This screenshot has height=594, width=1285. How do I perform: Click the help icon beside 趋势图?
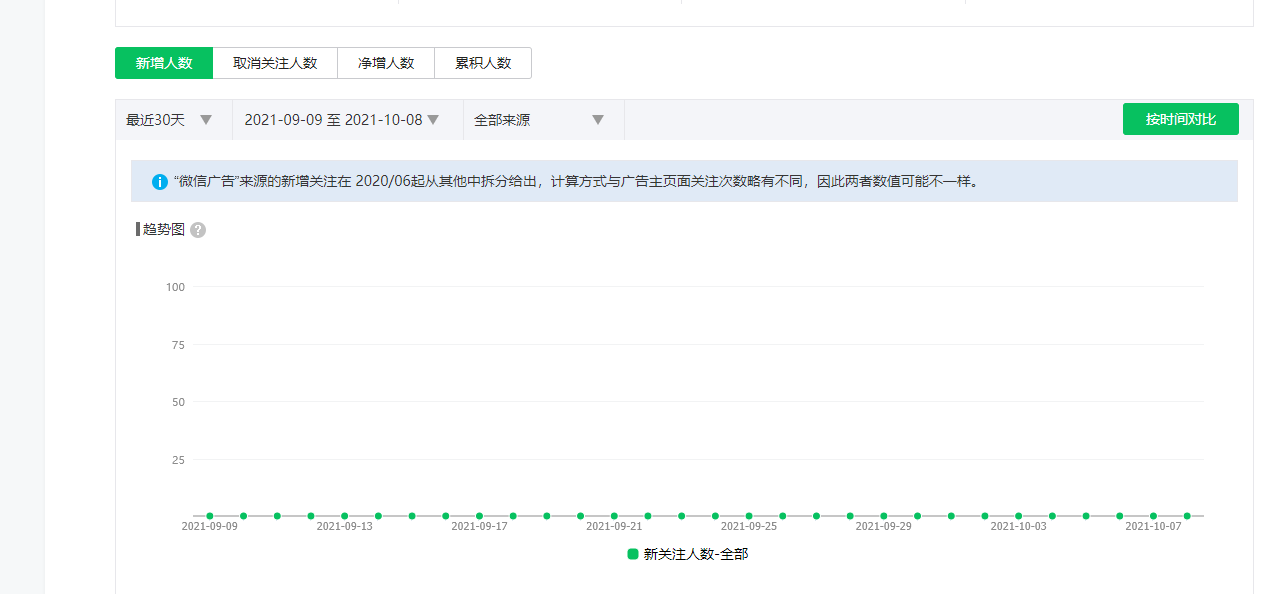point(198,230)
